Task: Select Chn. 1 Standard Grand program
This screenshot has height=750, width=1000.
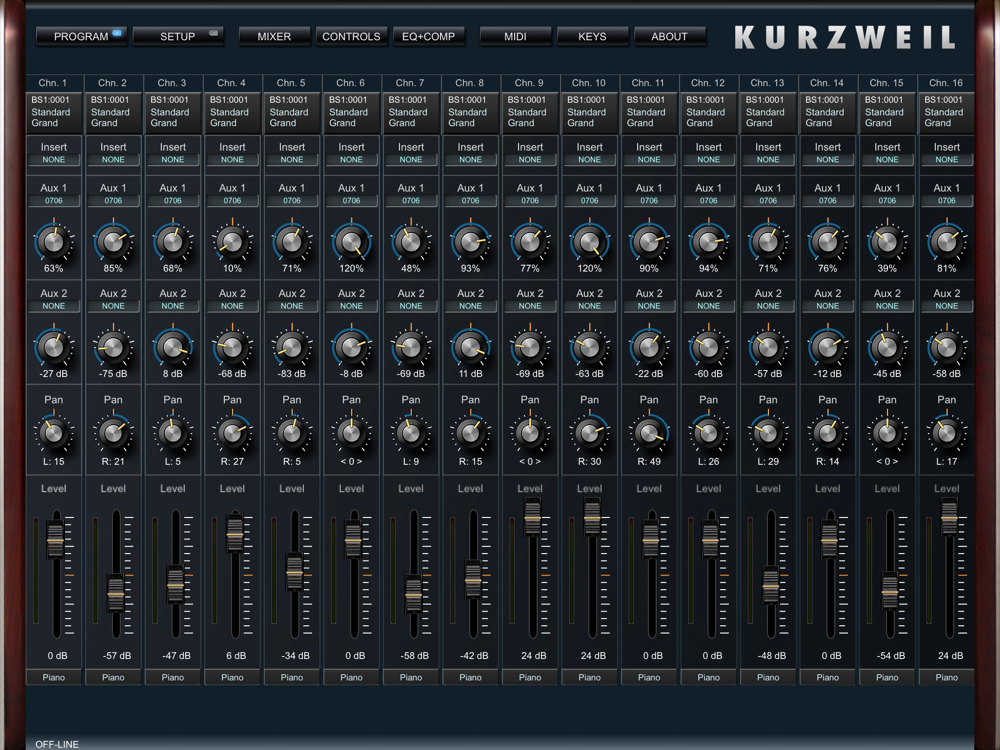Action: [x=54, y=112]
